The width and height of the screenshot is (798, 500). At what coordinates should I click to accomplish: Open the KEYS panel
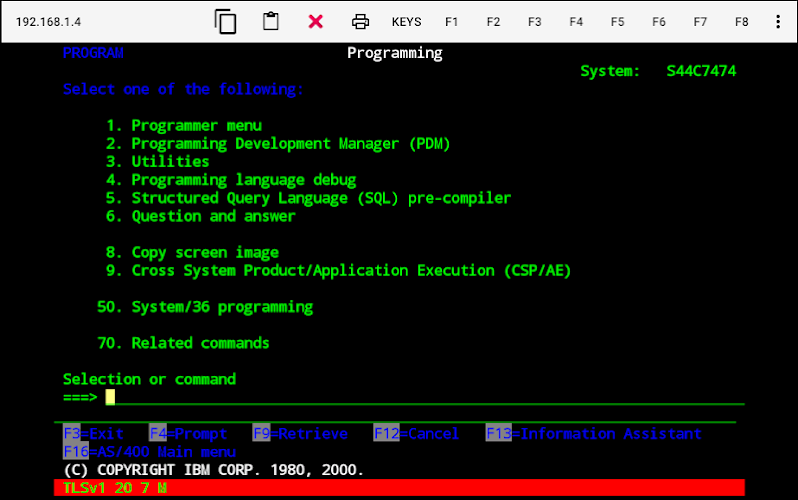coord(406,22)
